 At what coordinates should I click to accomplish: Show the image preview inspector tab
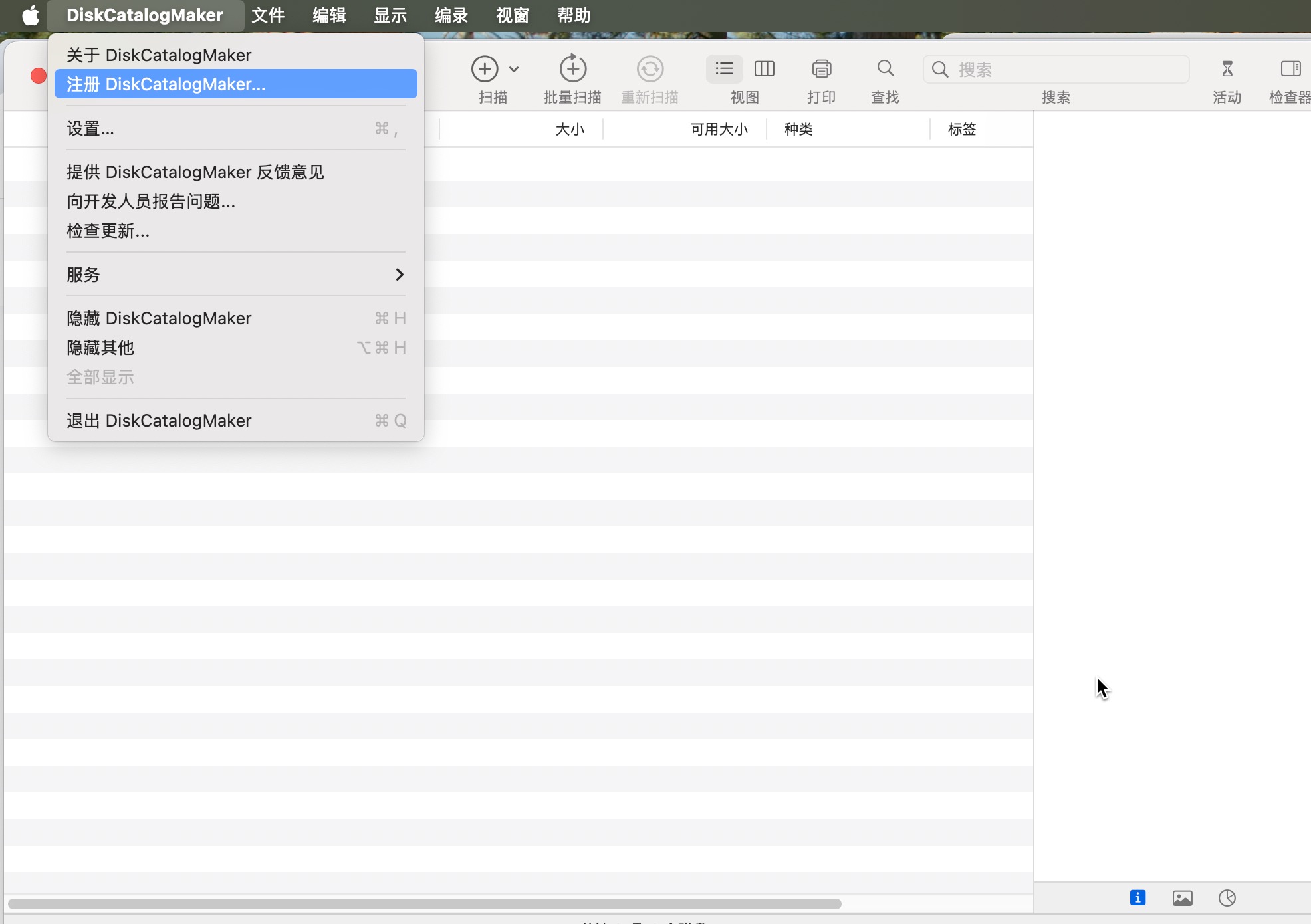(1182, 898)
